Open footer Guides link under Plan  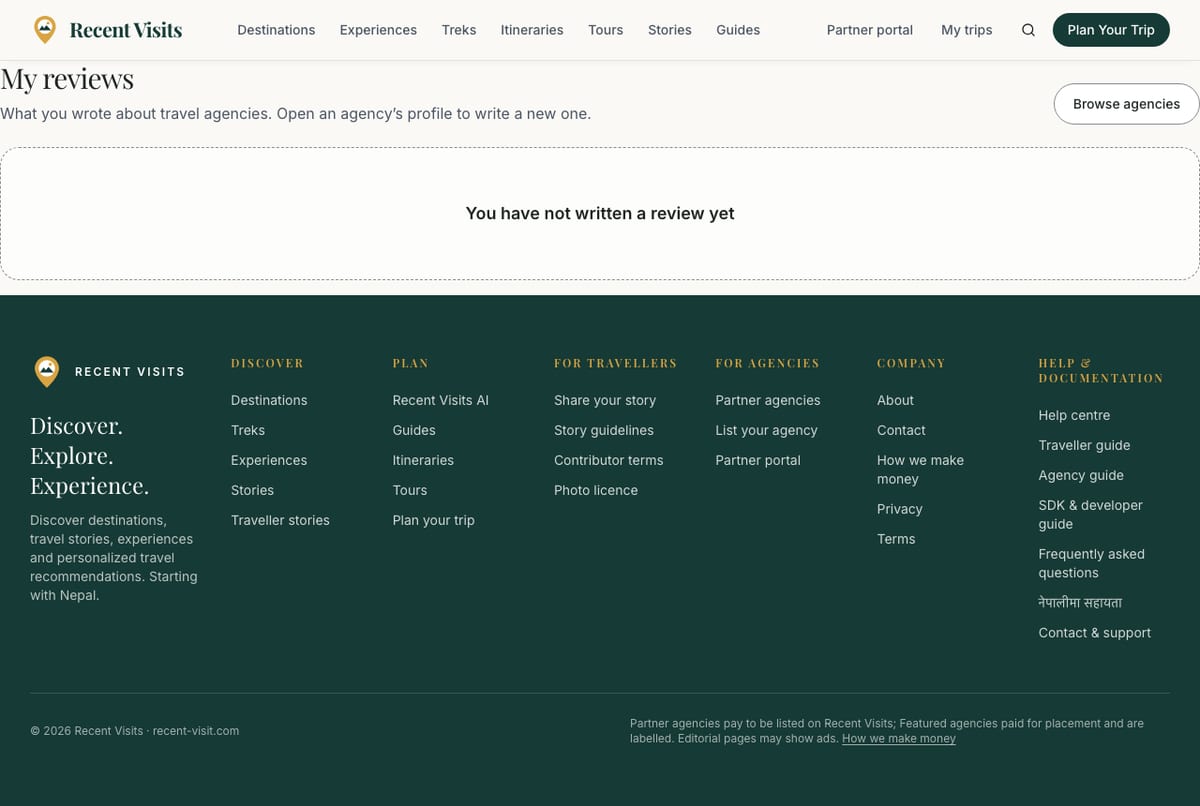[x=414, y=430]
